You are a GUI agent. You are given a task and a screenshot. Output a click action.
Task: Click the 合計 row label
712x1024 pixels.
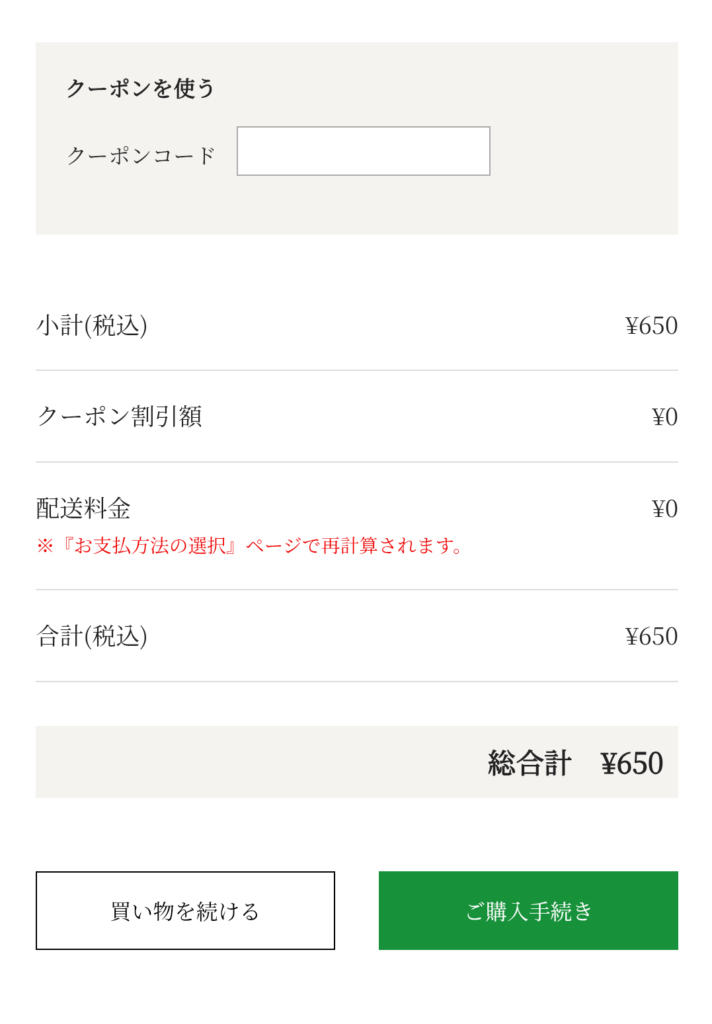[x=60, y=636]
